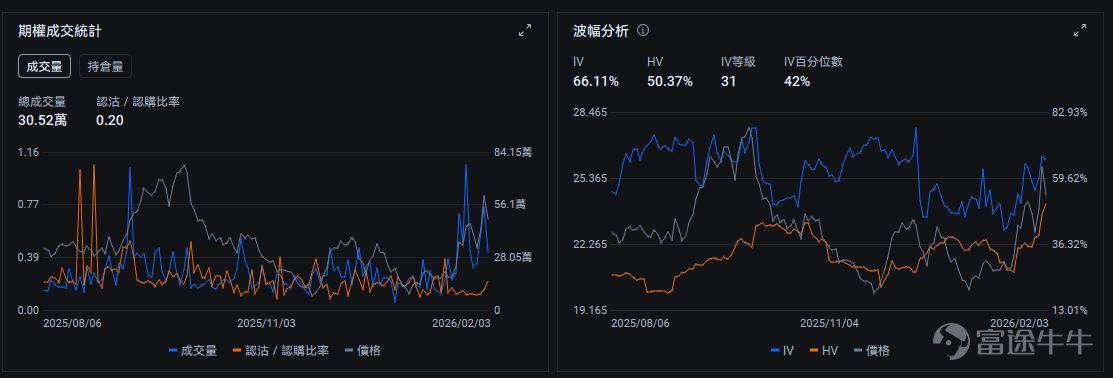1113x378 pixels.
Task: Click the IV等級 label
Action: tap(738, 62)
